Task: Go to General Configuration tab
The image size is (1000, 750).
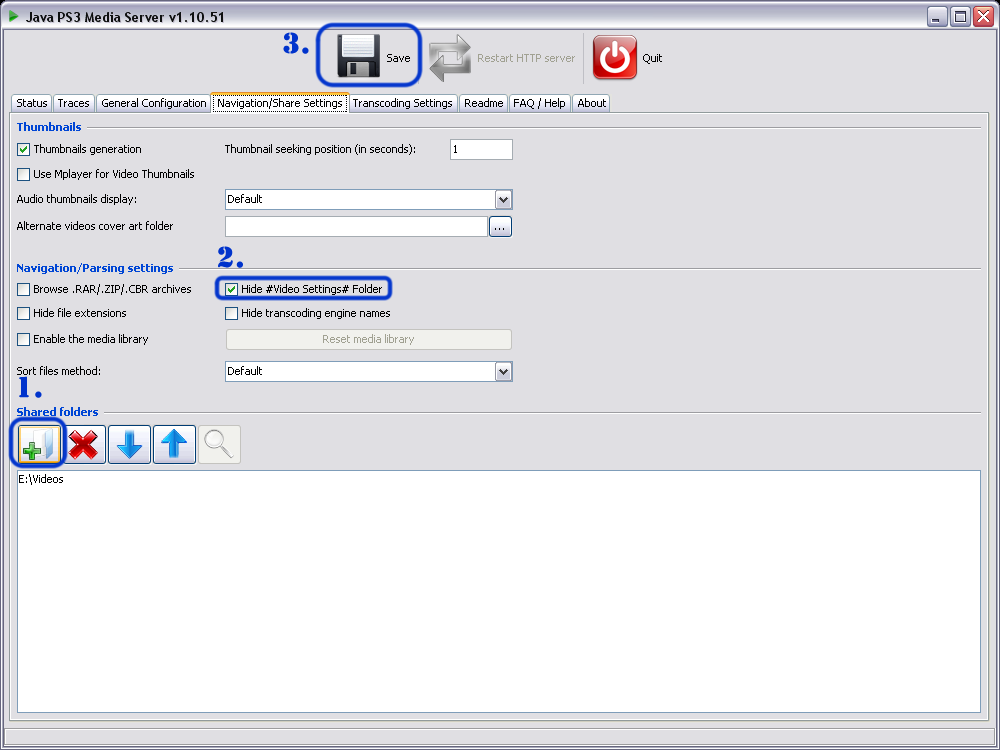Action: [x=154, y=103]
